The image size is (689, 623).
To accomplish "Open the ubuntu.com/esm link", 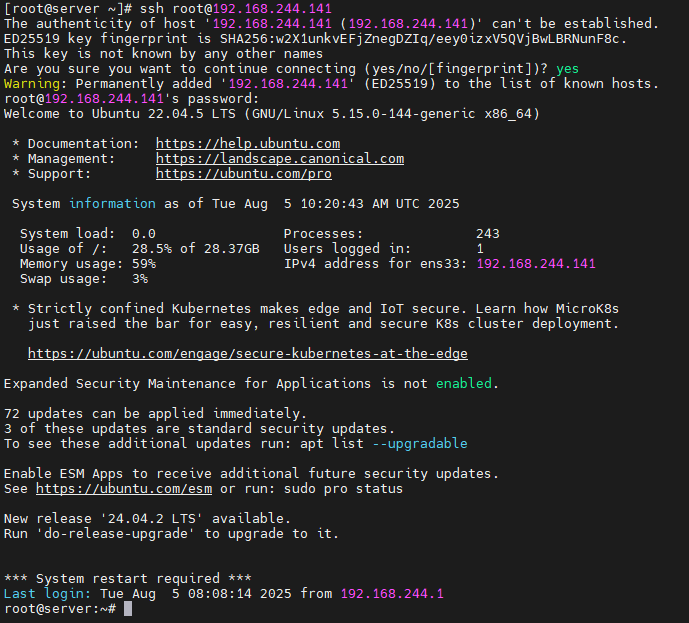I will point(124,489).
